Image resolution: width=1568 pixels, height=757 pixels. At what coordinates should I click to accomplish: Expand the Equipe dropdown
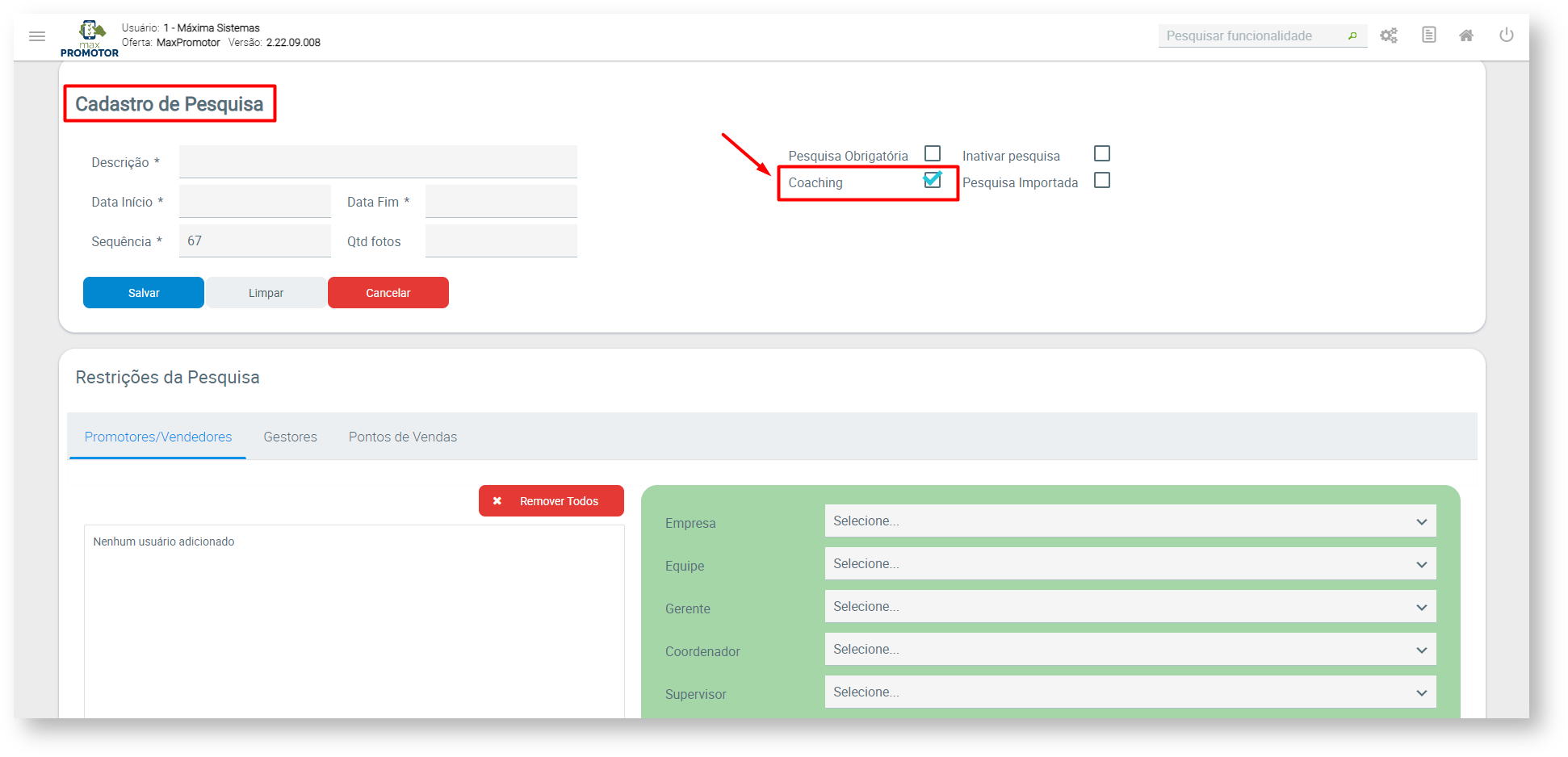pos(1130,564)
